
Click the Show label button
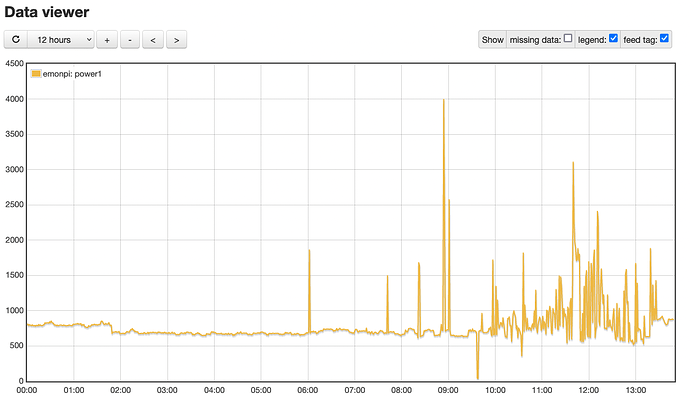pyautogui.click(x=492, y=40)
